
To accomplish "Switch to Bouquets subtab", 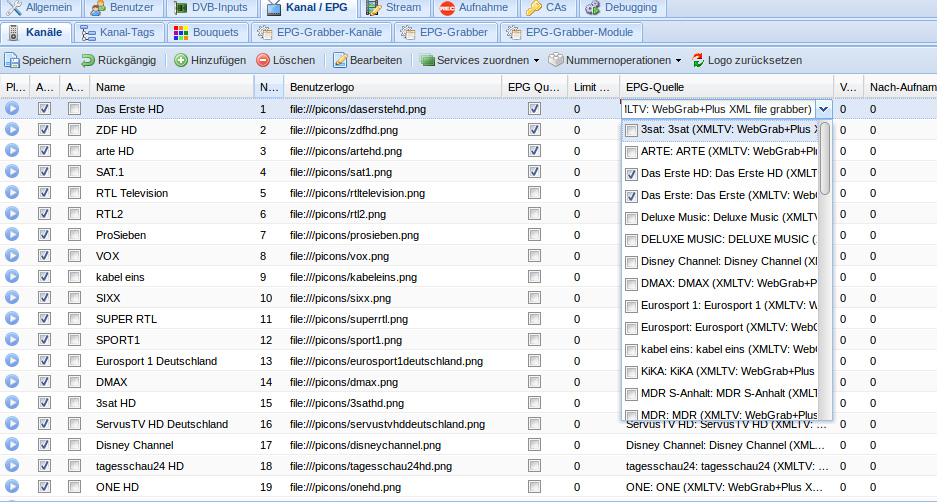I will click(206, 32).
